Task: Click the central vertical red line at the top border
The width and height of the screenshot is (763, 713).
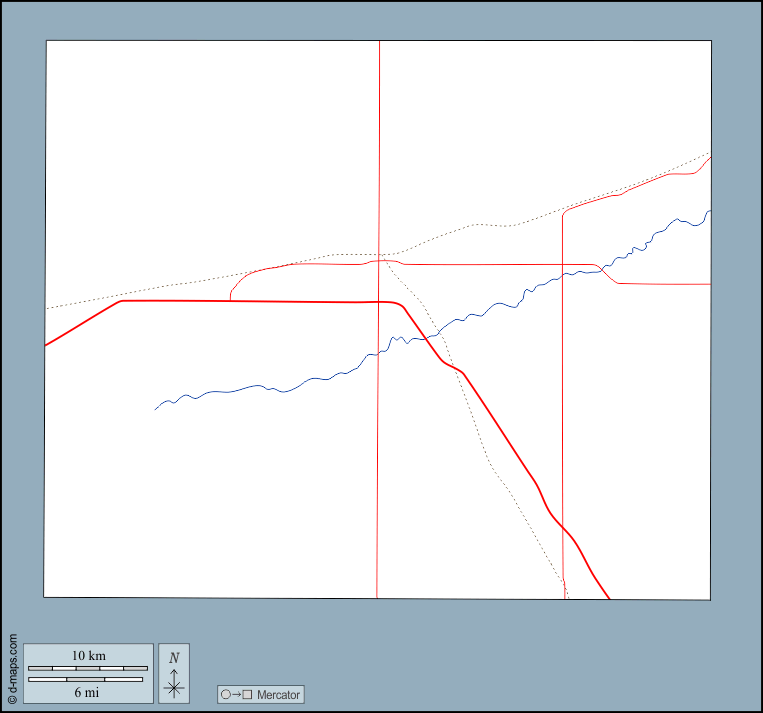Action: (x=379, y=42)
